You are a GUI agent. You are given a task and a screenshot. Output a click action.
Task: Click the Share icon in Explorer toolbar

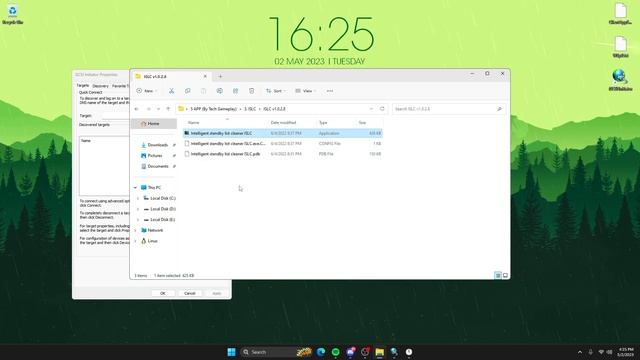coord(236,91)
